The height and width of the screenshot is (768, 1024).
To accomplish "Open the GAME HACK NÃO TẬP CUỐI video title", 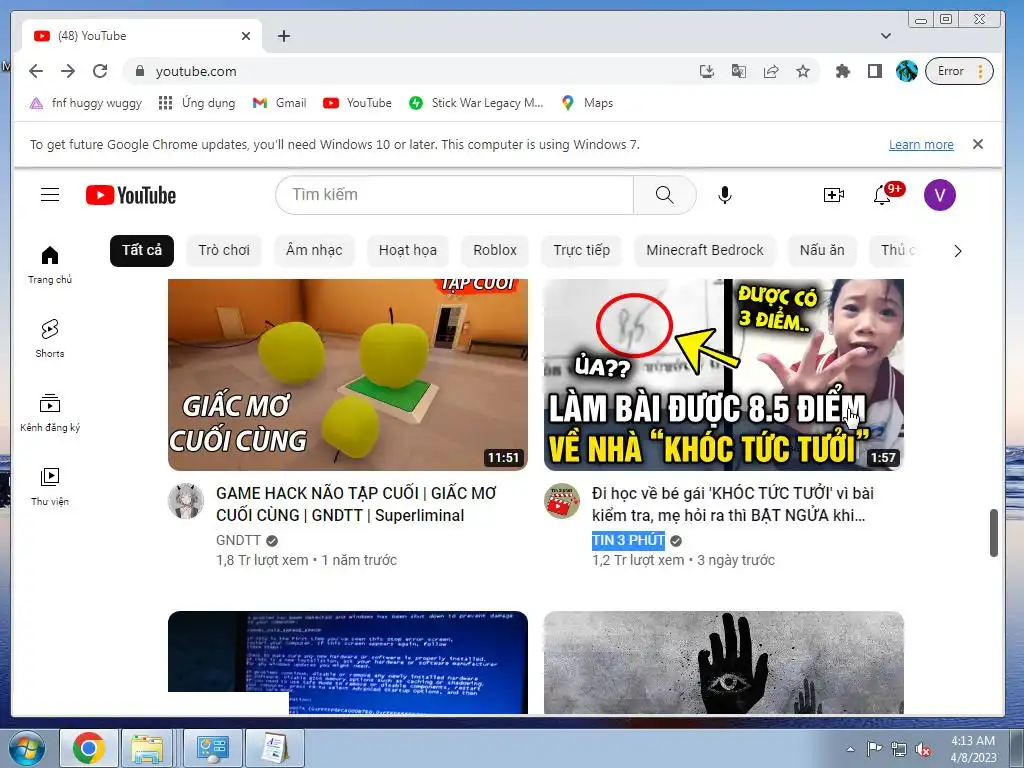I will coord(357,504).
